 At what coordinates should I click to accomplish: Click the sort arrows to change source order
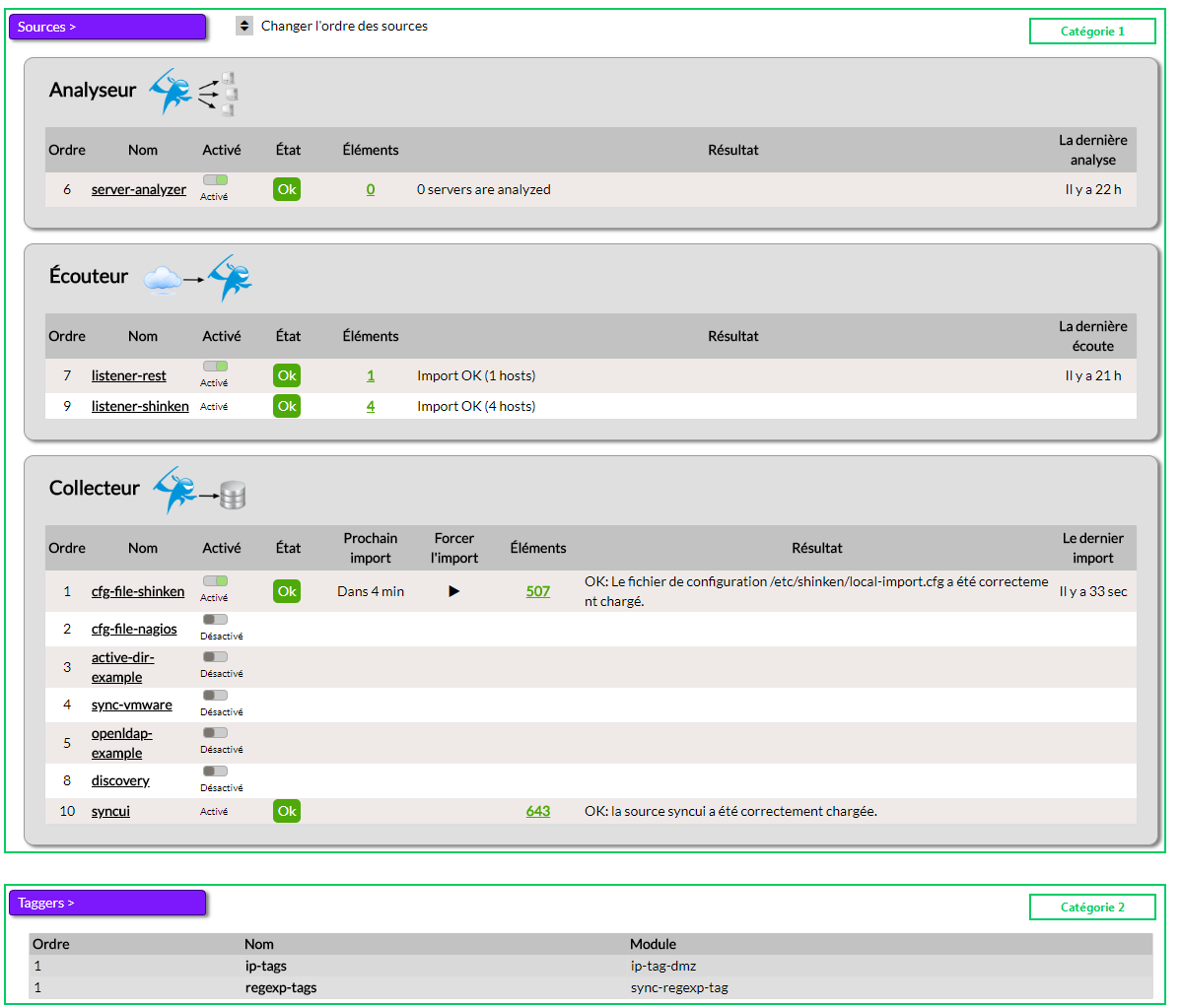click(244, 27)
